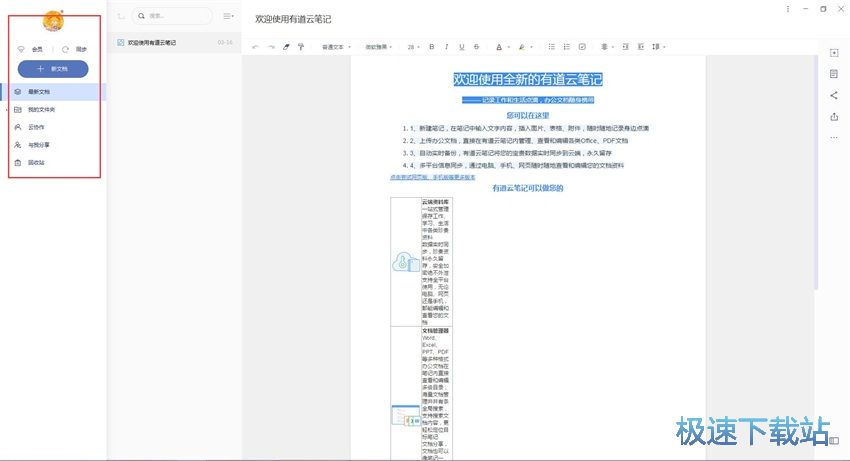This screenshot has width=850, height=461.
Task: Open the text alignment dropdown
Action: coord(607,47)
